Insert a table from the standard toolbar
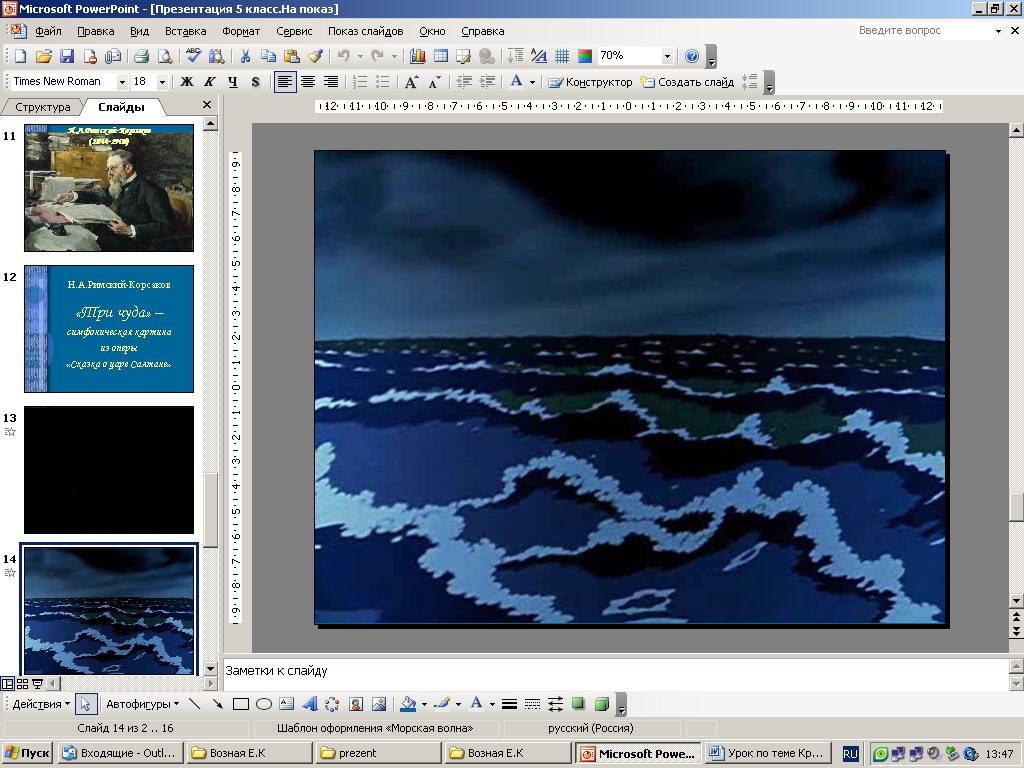Viewport: 1024px width, 768px height. (441, 56)
